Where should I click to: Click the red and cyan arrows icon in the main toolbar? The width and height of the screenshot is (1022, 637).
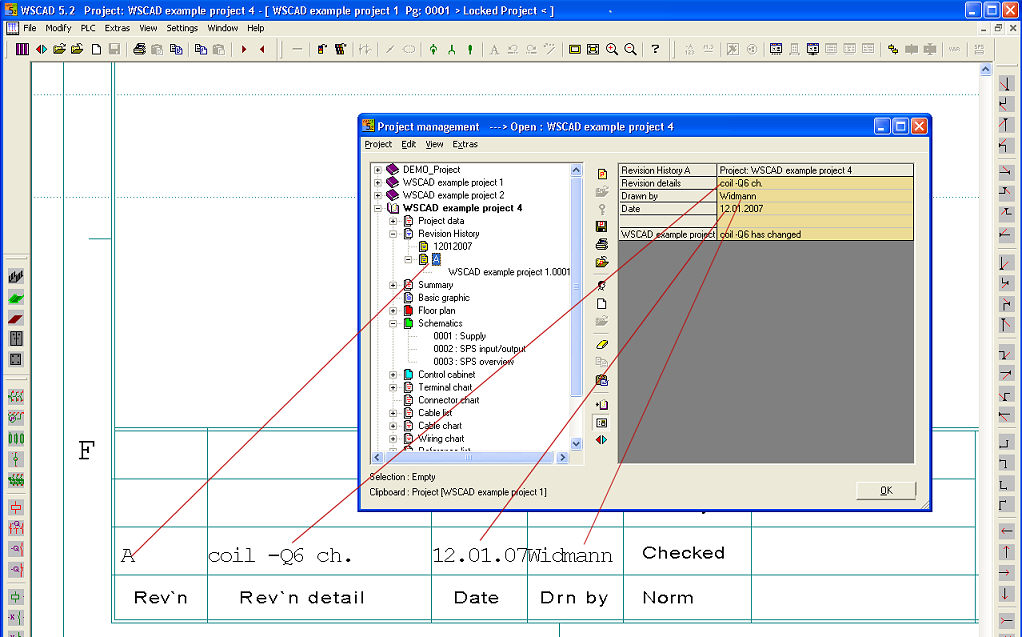point(41,49)
